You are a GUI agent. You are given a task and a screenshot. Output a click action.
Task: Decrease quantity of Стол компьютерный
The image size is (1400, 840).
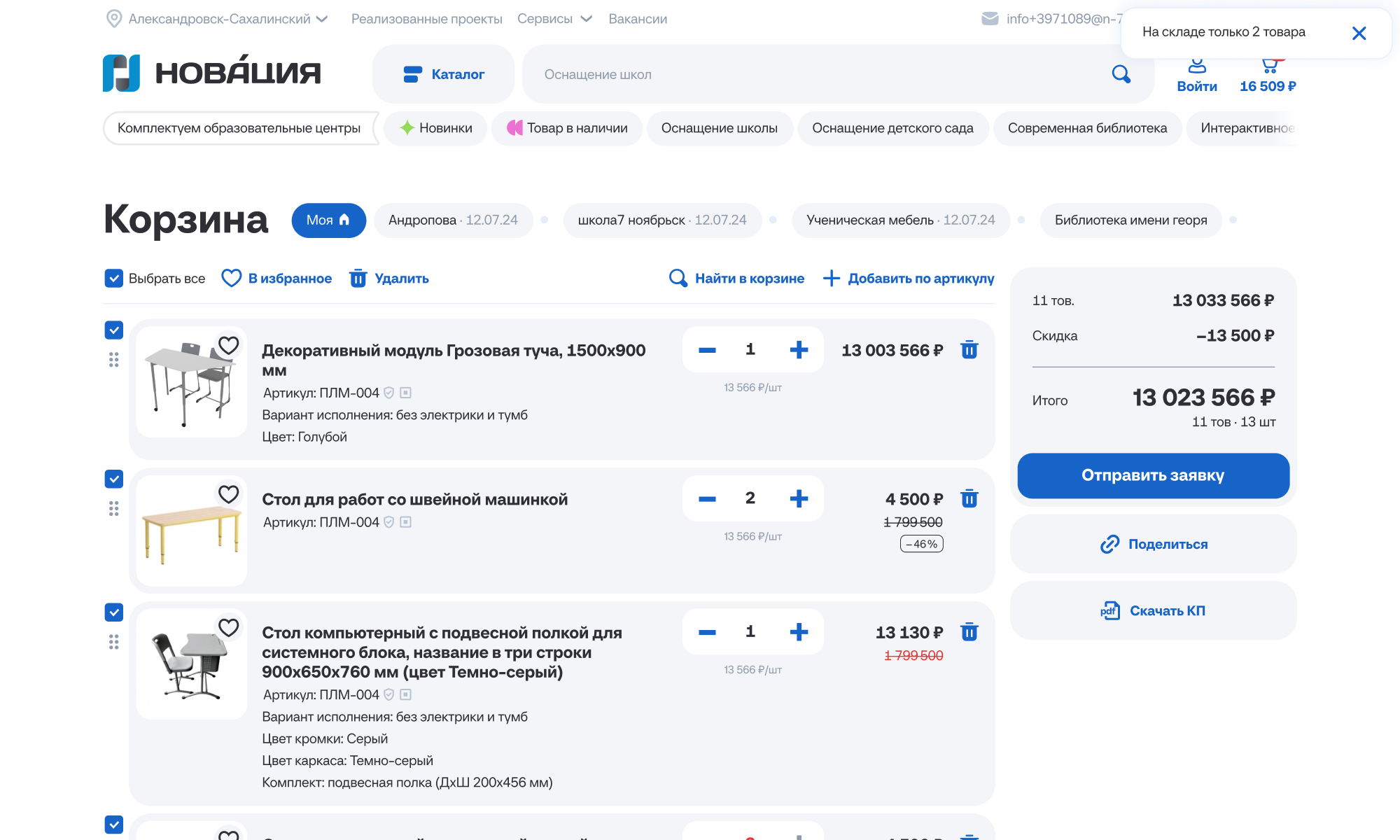[x=707, y=633]
